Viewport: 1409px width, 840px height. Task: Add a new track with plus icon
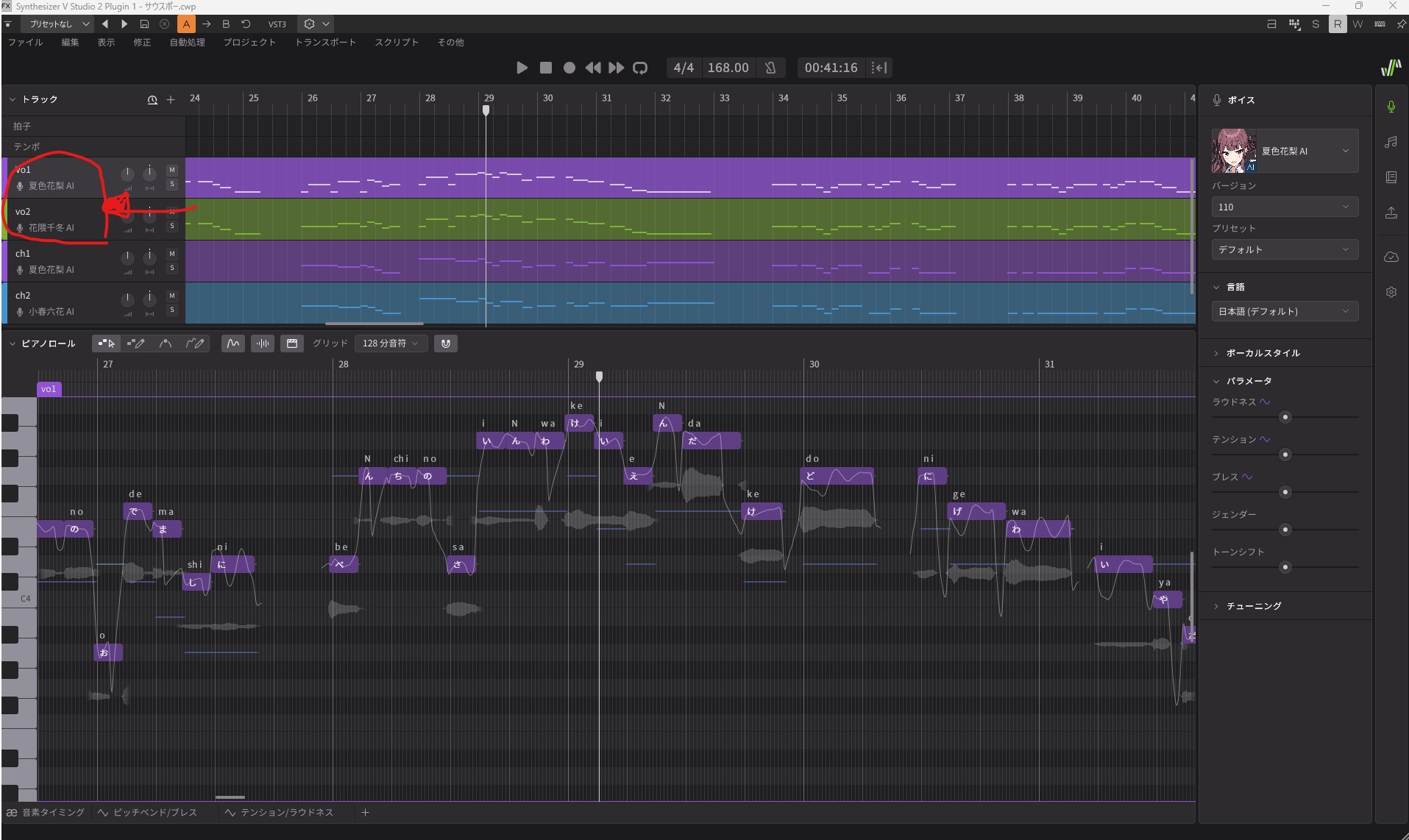point(171,100)
